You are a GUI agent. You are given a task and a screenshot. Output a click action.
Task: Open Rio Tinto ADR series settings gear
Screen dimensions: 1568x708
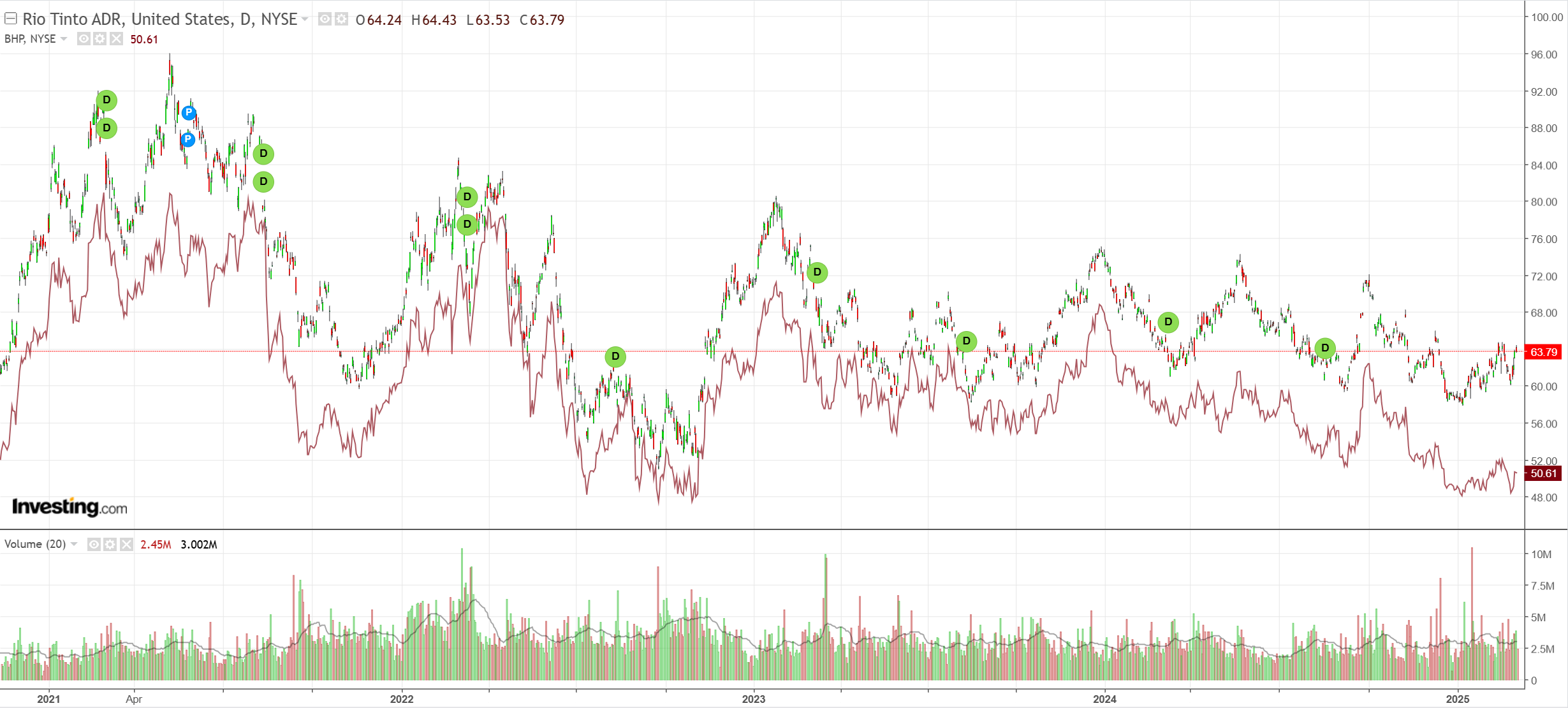(342, 19)
